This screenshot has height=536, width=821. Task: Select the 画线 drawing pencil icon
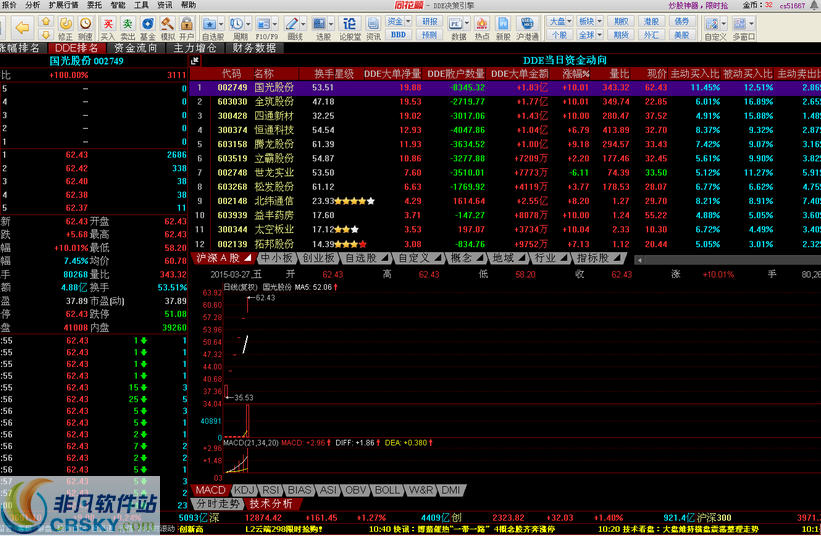292,24
